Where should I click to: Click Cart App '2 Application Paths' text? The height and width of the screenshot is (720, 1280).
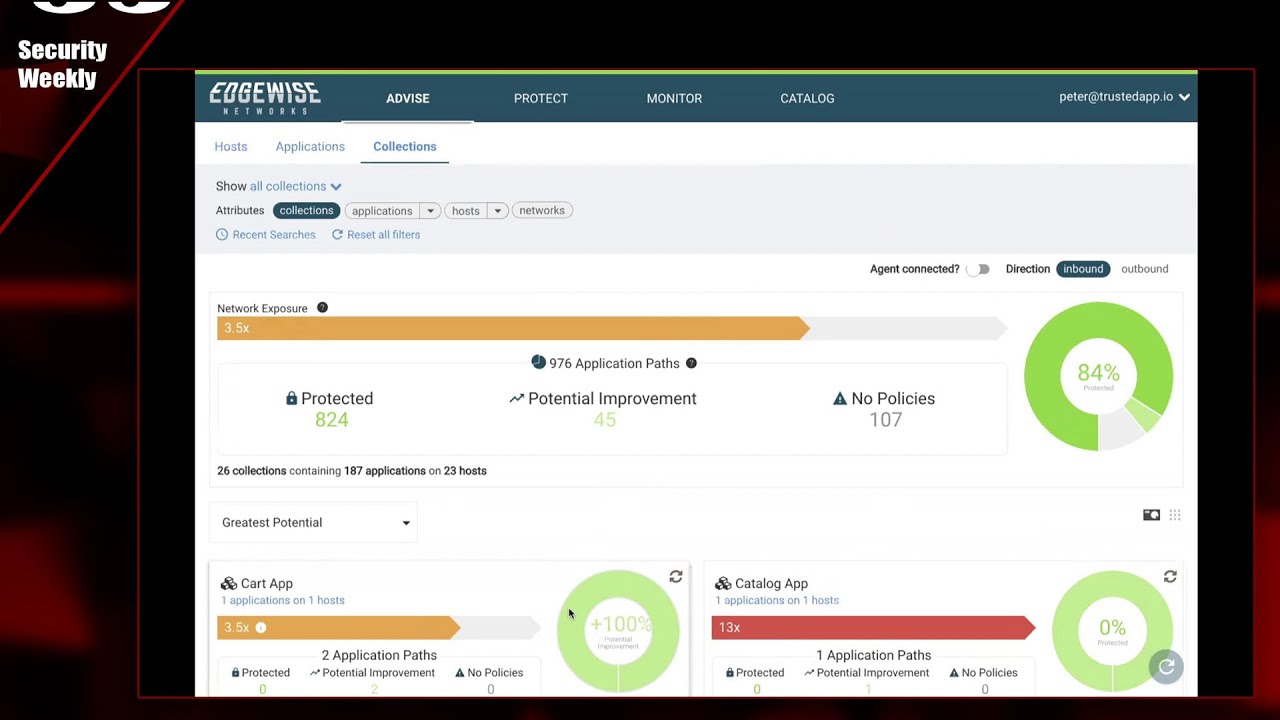tap(379, 655)
